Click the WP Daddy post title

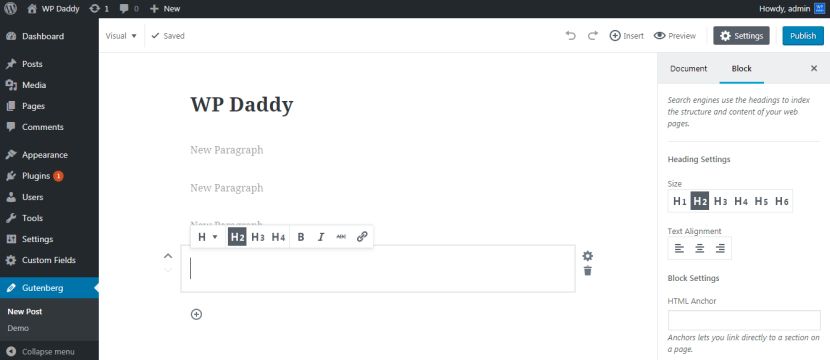coord(242,104)
